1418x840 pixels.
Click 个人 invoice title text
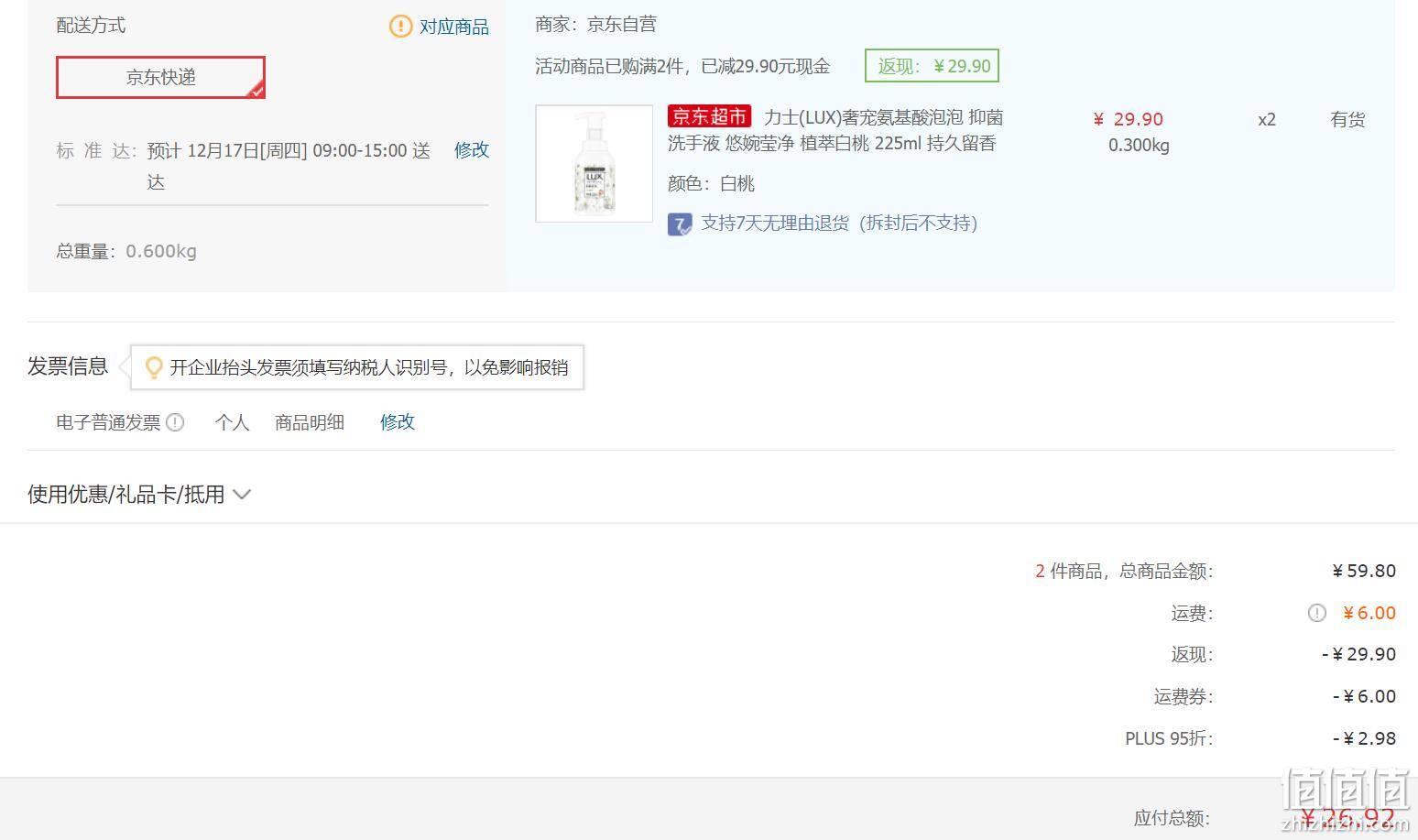232,422
